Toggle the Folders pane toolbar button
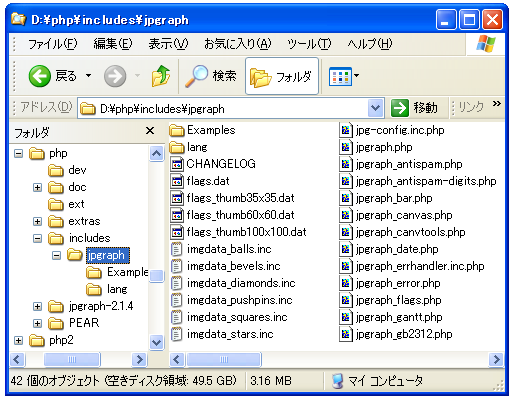 click(282, 76)
